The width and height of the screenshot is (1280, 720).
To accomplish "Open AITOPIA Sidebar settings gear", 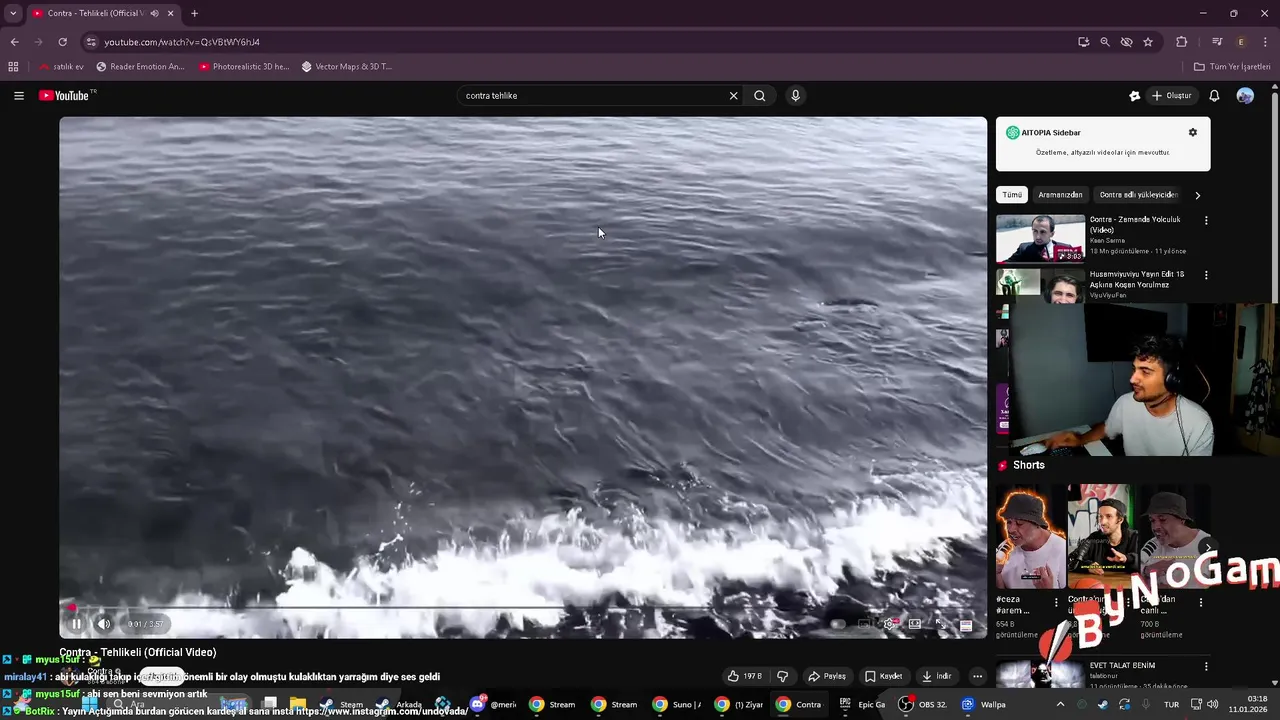I will pos(1192,132).
